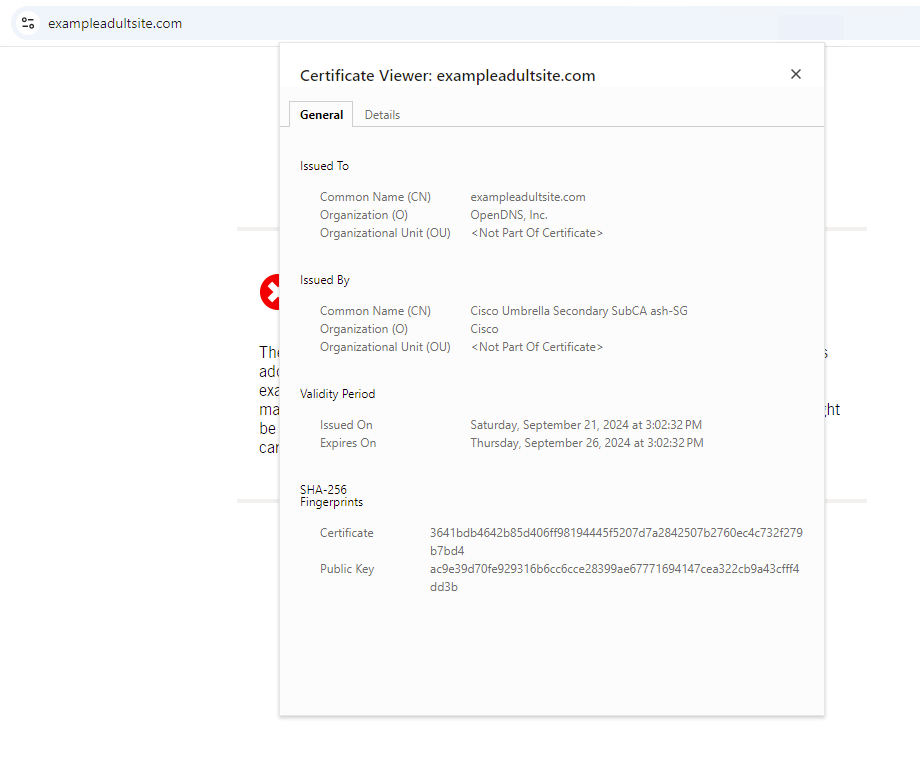Click the Cisco organization value under Issued By

(x=484, y=329)
